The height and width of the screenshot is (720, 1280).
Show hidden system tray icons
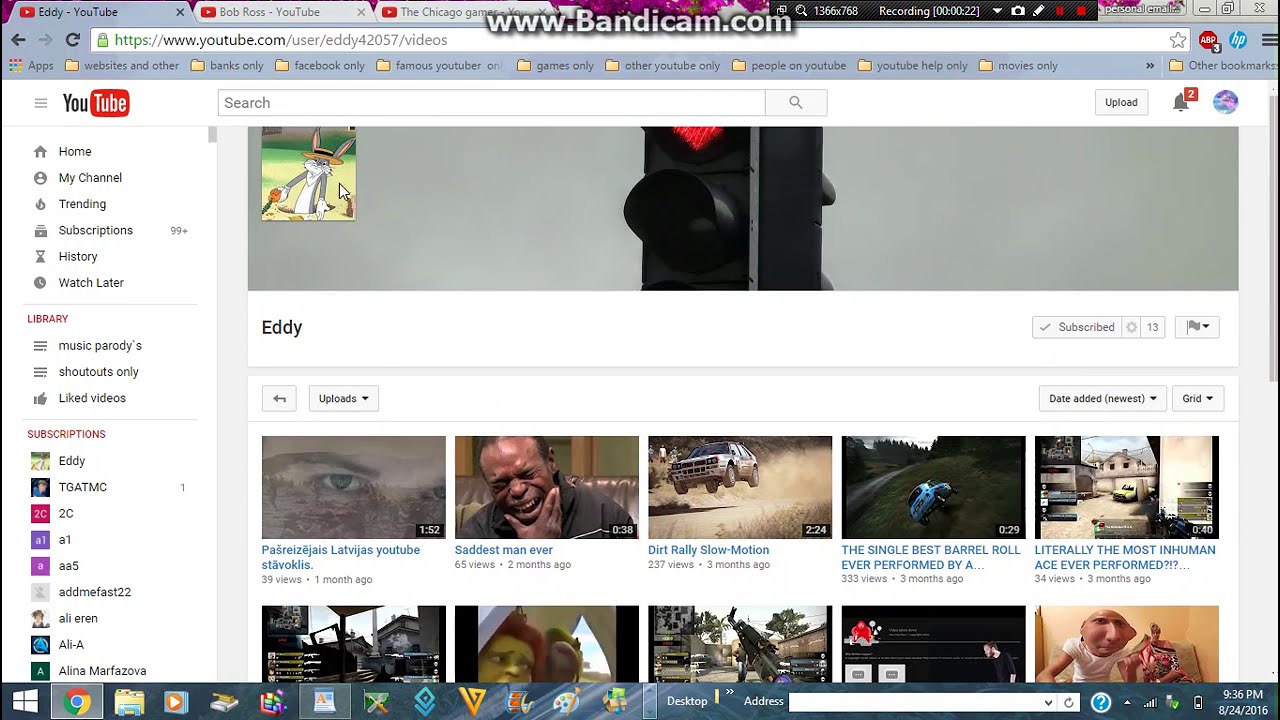1128,702
